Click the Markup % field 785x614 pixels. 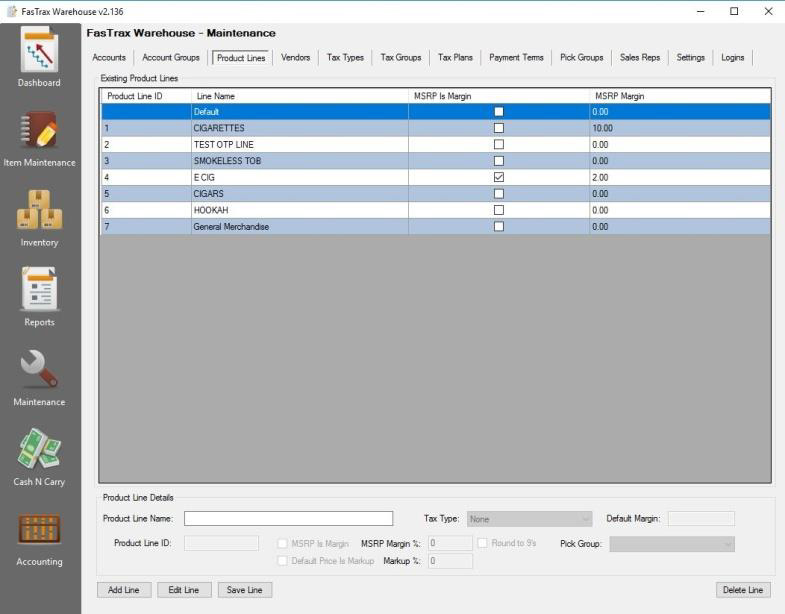[450, 561]
